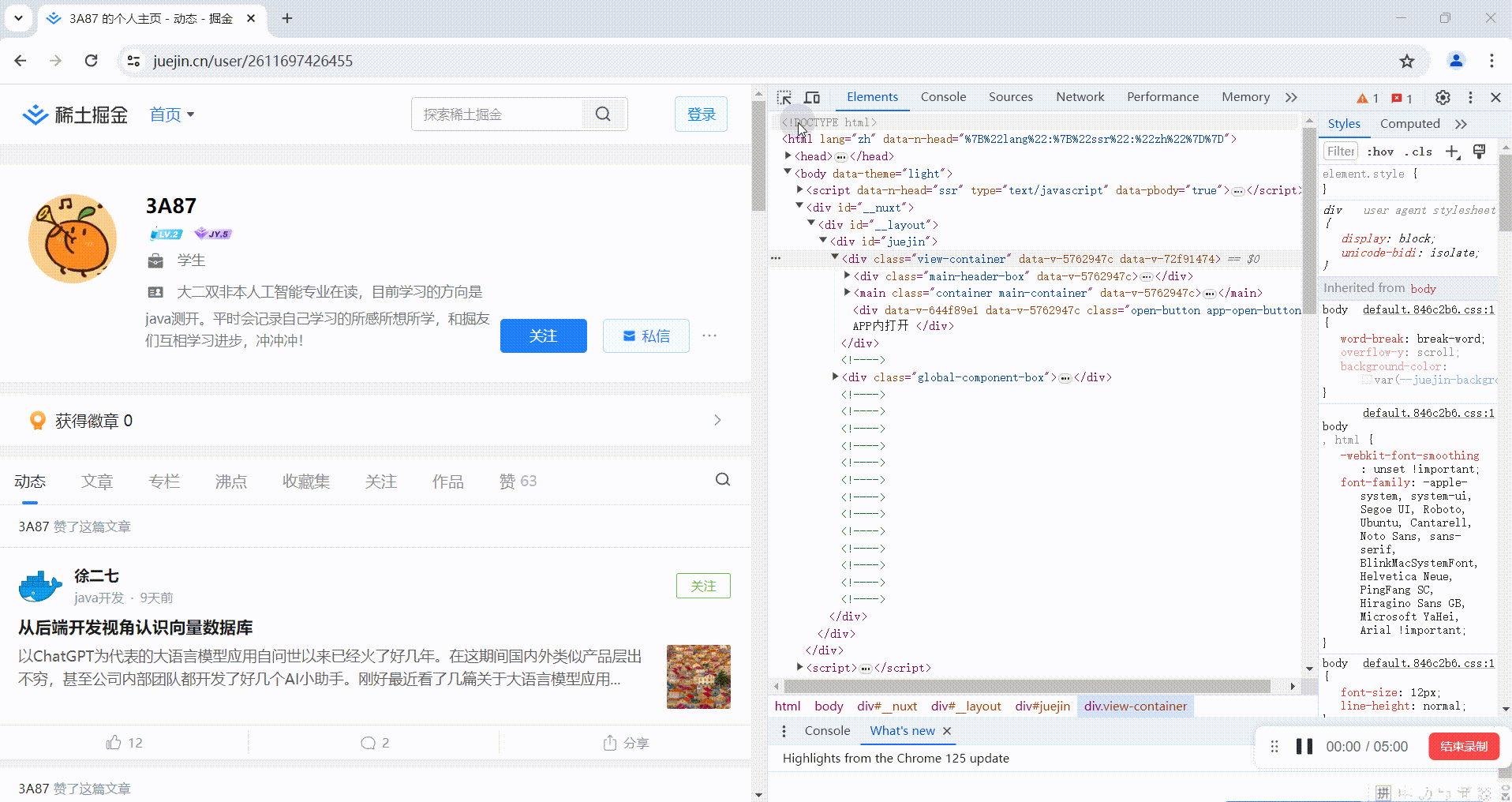The image size is (1512, 802).
Task: Select the inspect element picker icon
Action: point(784,97)
